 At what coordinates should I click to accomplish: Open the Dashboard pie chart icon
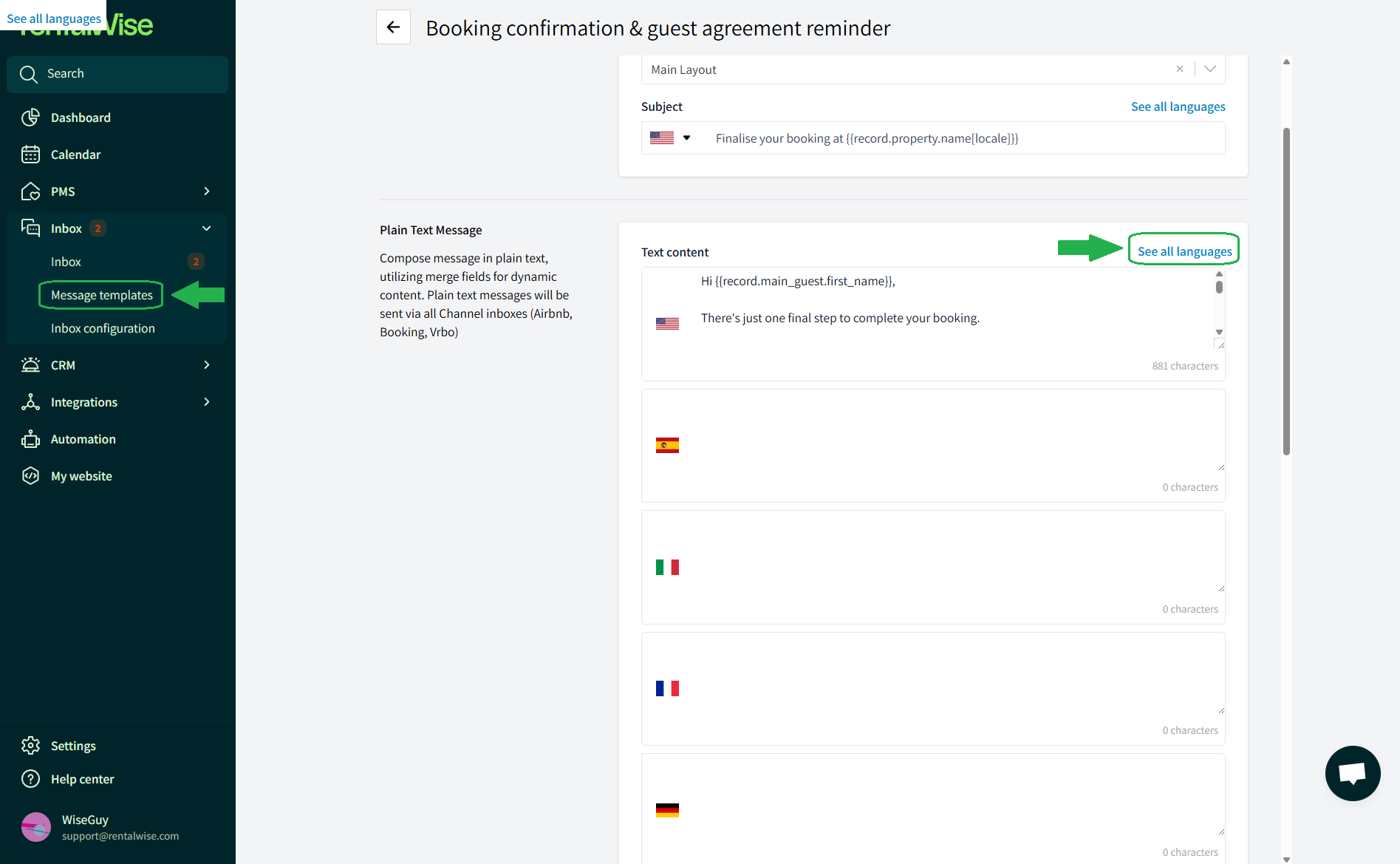[30, 118]
